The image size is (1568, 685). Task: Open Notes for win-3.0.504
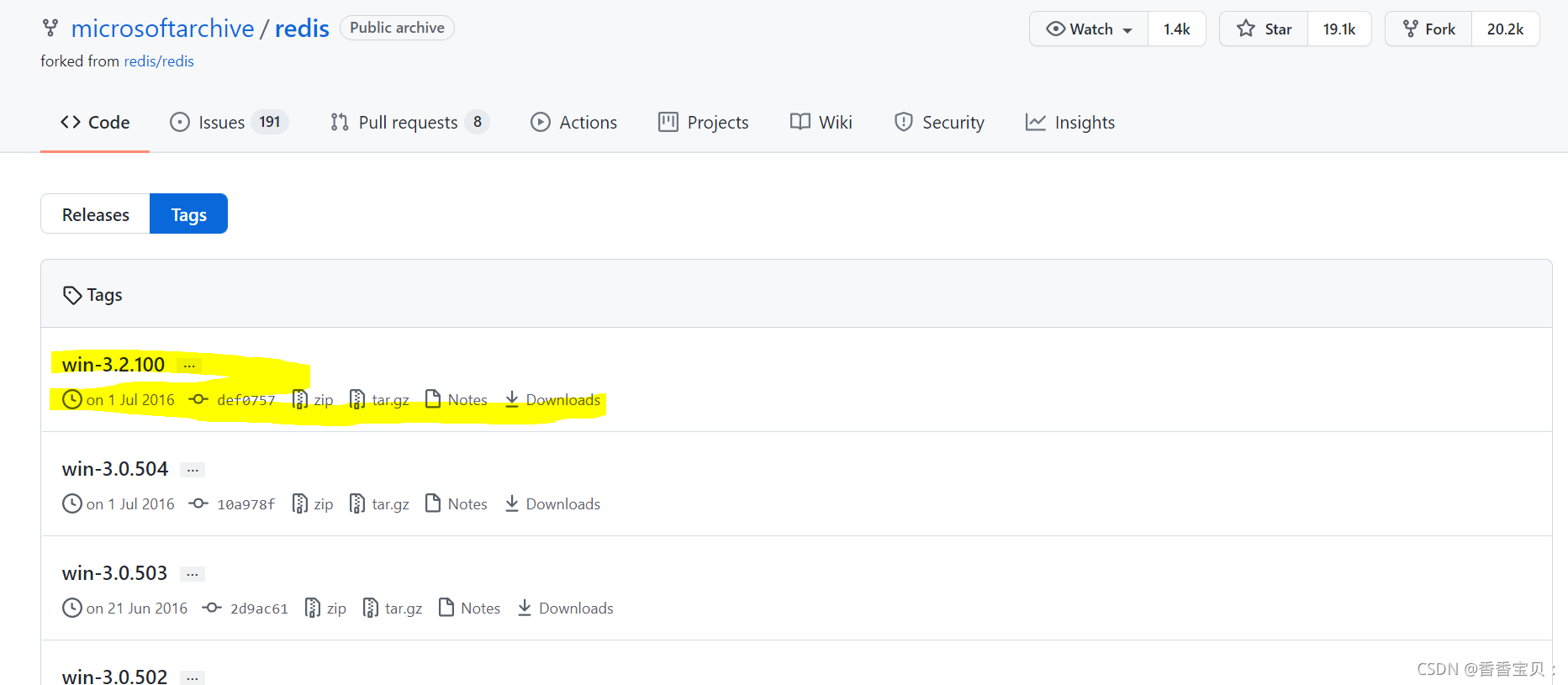click(457, 503)
